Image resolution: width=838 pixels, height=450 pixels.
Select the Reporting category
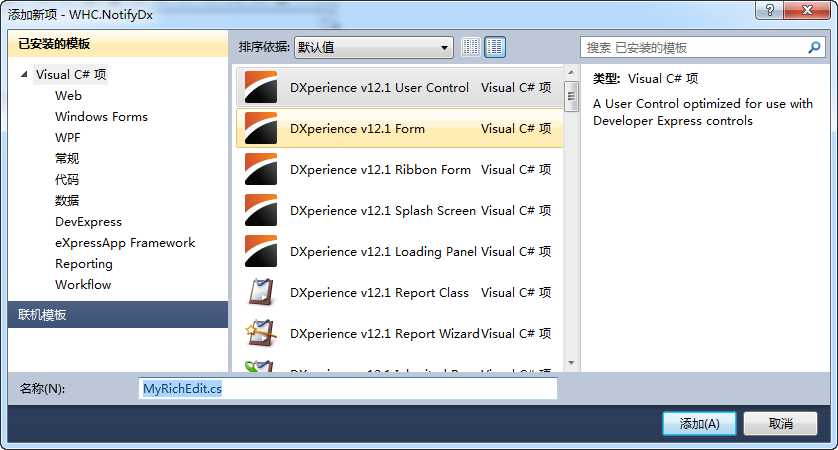84,264
